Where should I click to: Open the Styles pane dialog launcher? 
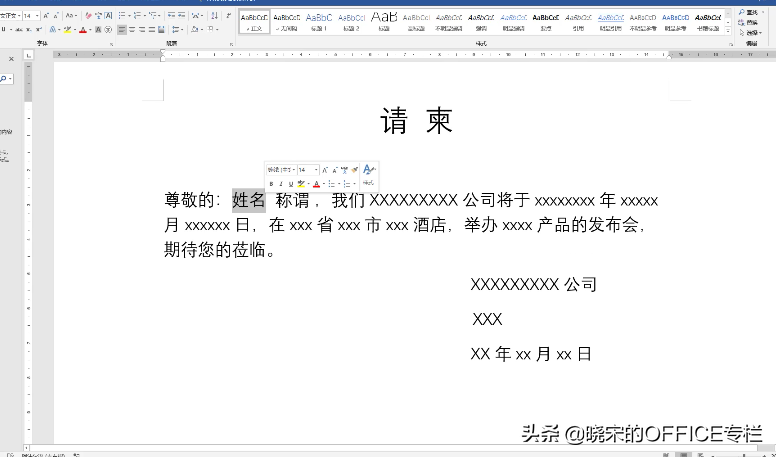[730, 45]
